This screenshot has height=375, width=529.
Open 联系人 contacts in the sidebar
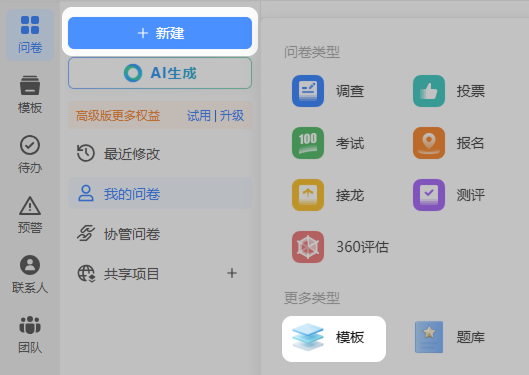tap(30, 275)
